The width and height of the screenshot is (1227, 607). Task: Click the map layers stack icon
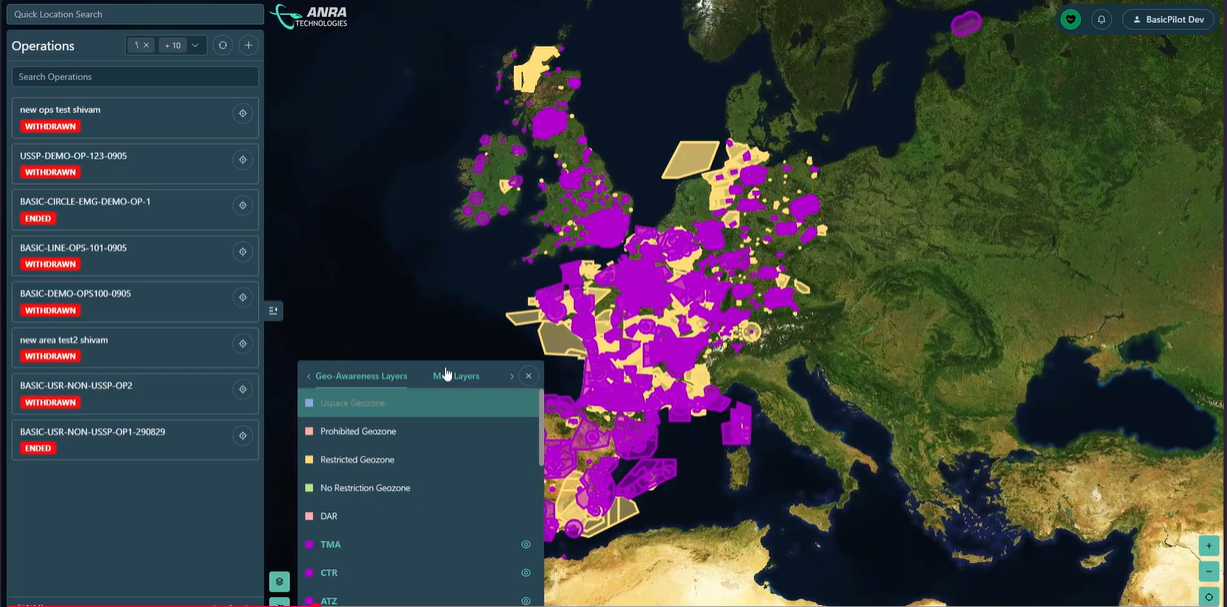(x=279, y=581)
